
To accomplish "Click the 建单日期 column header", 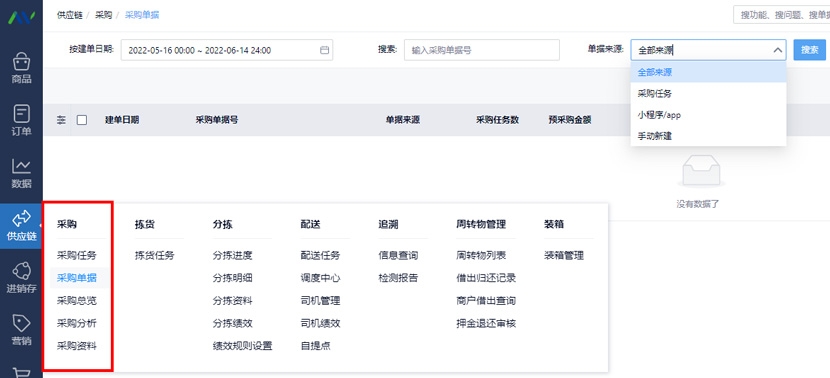I will tap(122, 120).
